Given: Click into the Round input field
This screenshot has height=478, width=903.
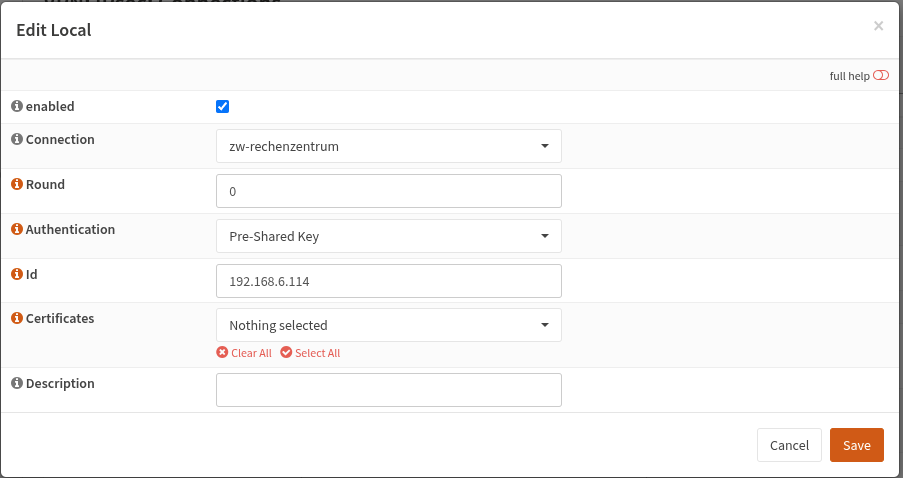Looking at the screenshot, I should pyautogui.click(x=388, y=191).
